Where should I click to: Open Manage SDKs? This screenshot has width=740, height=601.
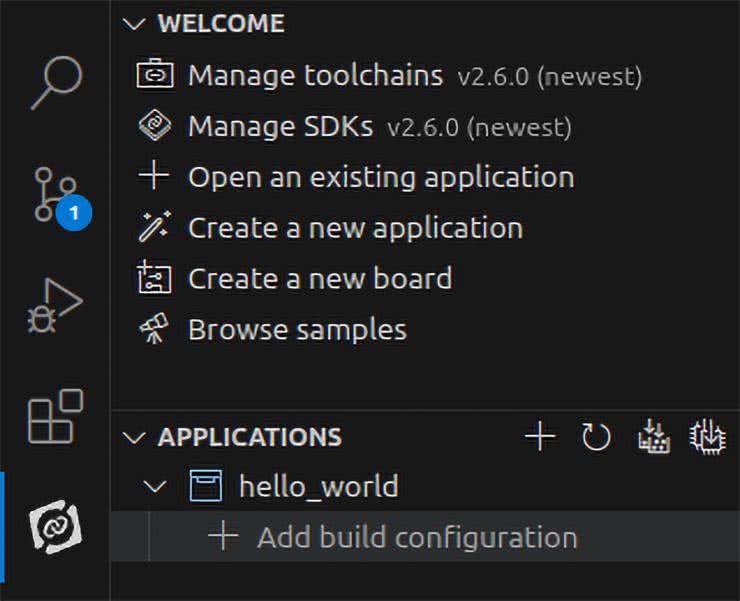pos(280,127)
